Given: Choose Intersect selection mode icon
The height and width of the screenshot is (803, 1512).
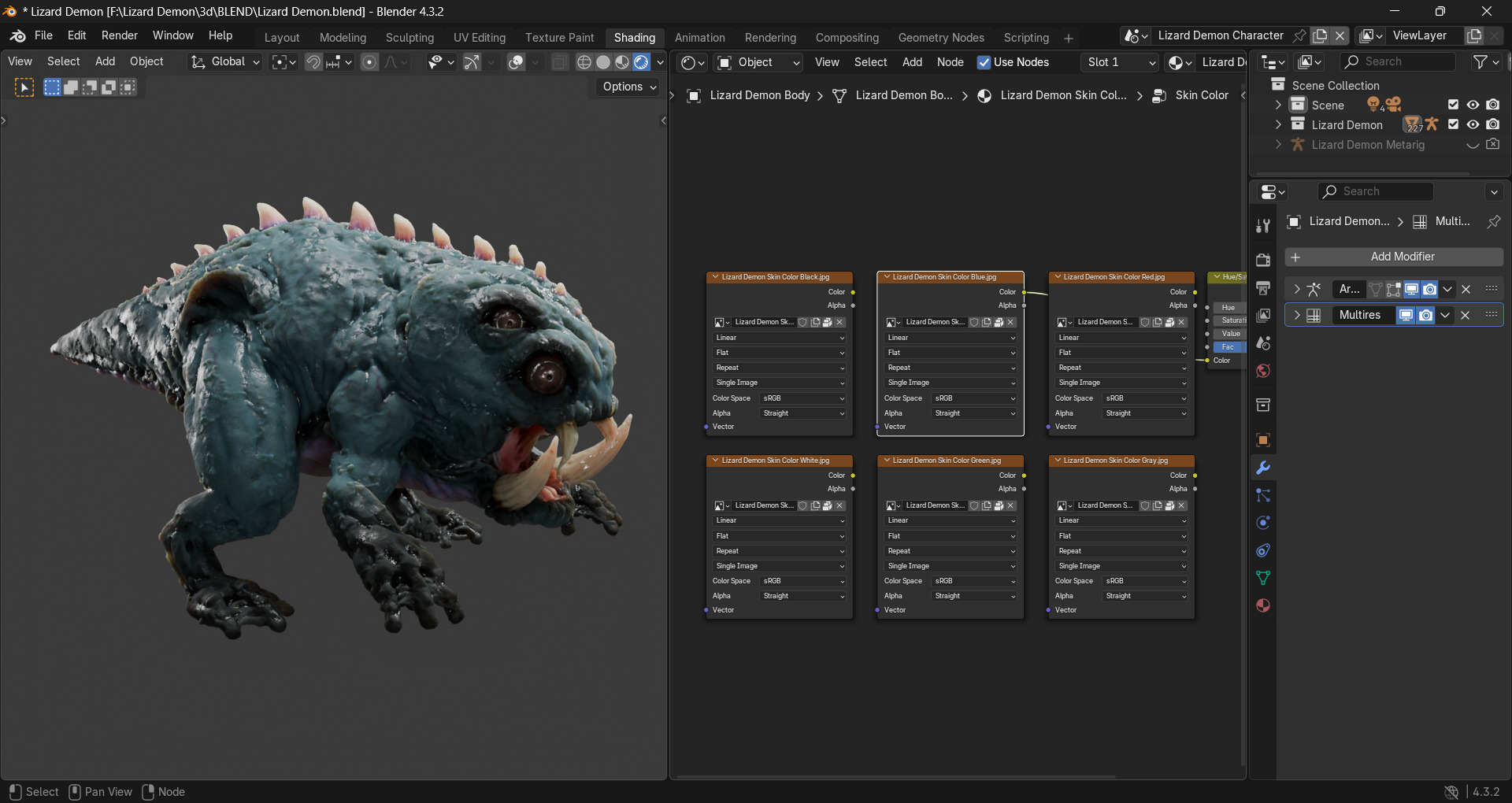Looking at the screenshot, I should [x=128, y=87].
